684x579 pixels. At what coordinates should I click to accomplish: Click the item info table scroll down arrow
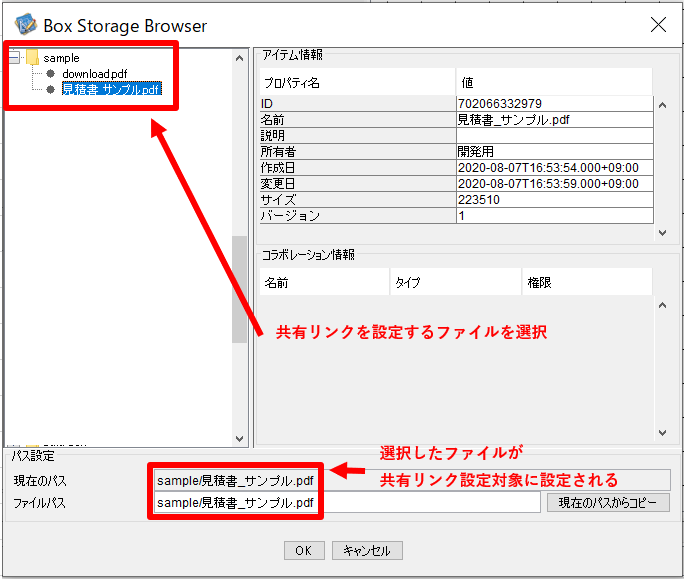662,233
